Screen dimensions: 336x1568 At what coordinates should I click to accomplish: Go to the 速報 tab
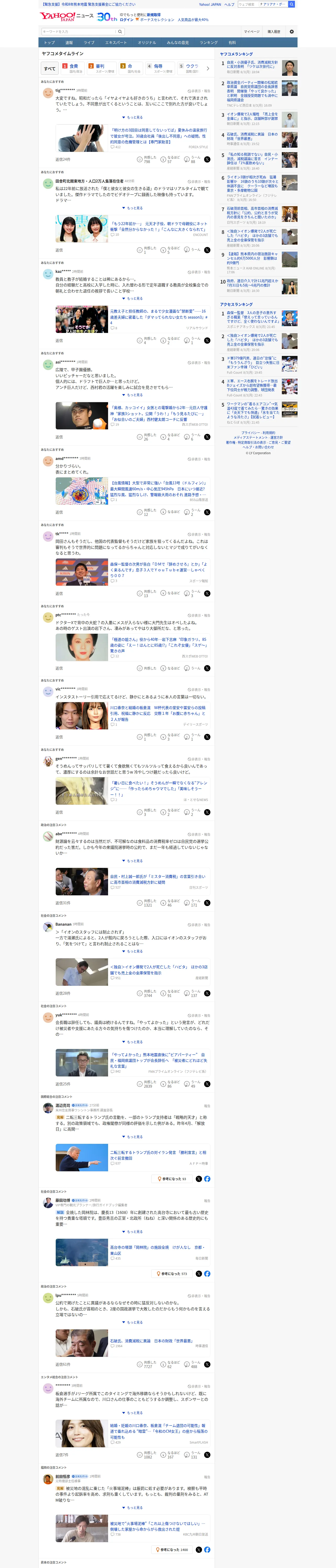69,43
